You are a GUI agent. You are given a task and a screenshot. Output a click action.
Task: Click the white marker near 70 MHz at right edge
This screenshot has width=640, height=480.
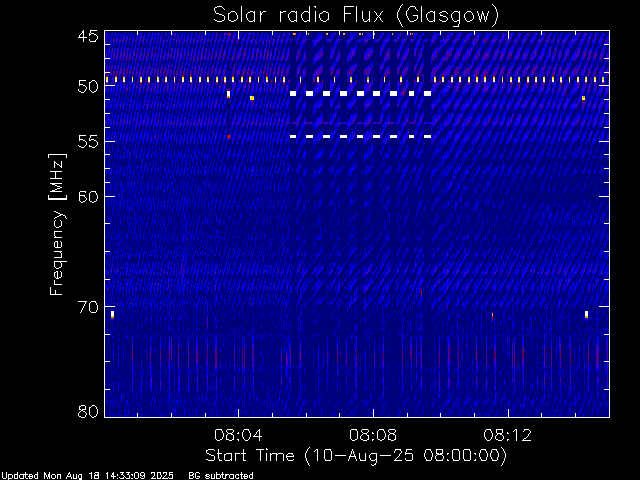(x=586, y=314)
